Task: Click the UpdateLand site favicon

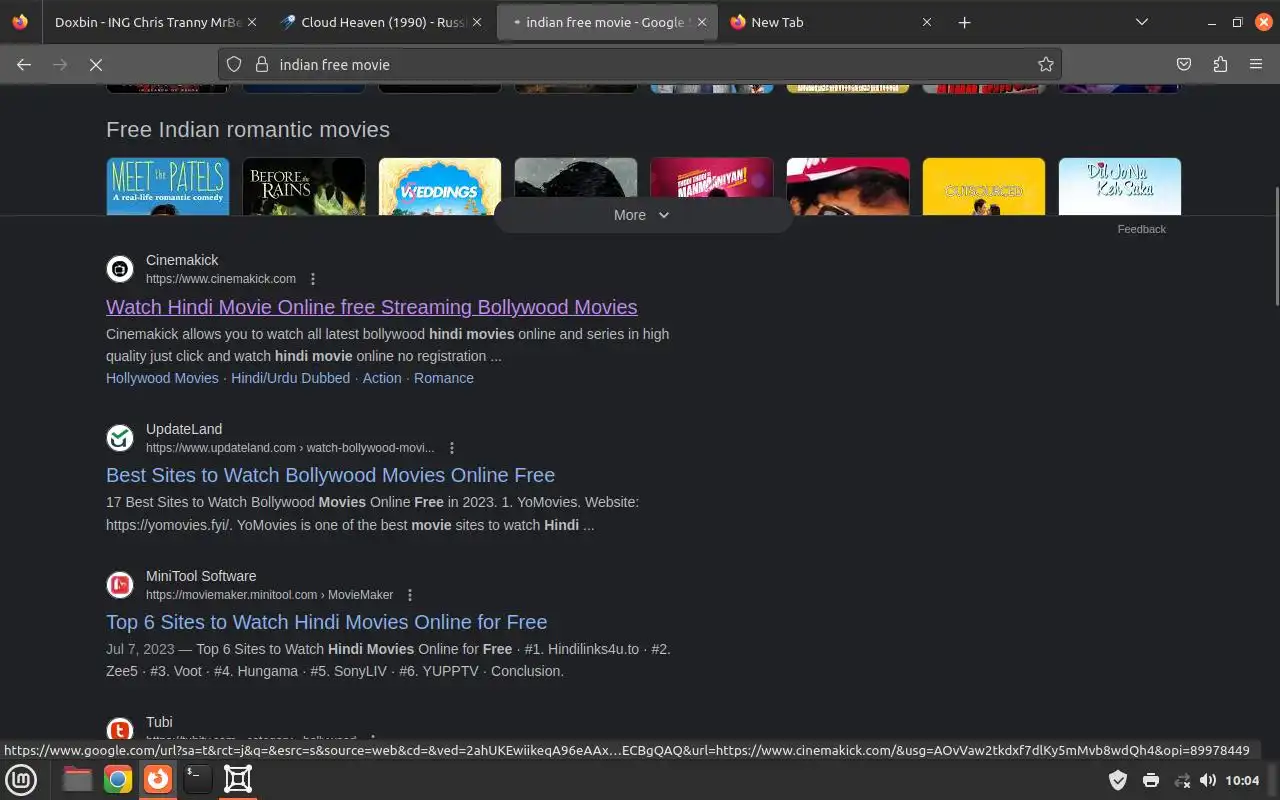Action: (x=120, y=438)
